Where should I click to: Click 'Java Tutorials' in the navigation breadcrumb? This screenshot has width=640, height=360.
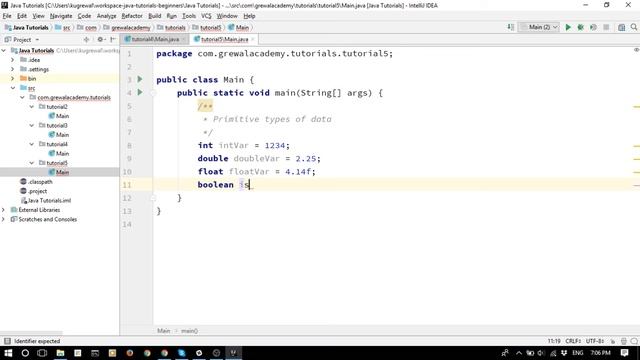(x=31, y=27)
